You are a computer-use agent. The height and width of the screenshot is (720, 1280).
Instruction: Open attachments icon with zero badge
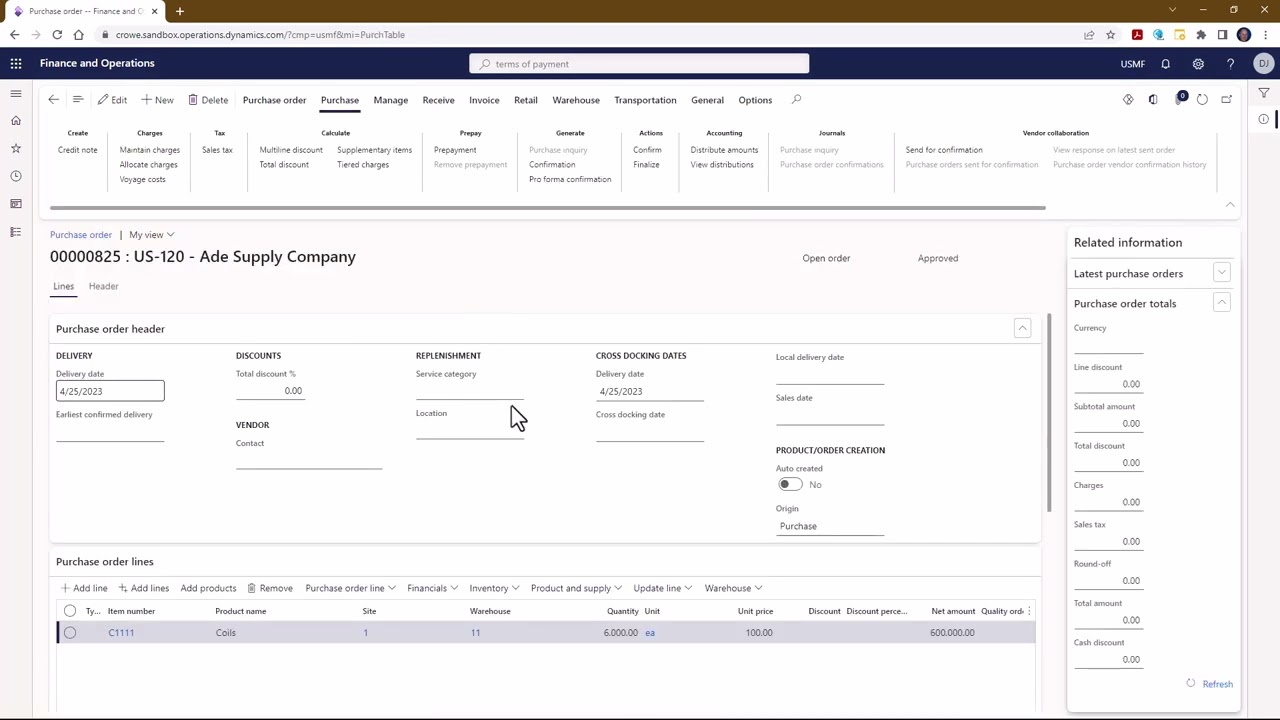[1180, 99]
